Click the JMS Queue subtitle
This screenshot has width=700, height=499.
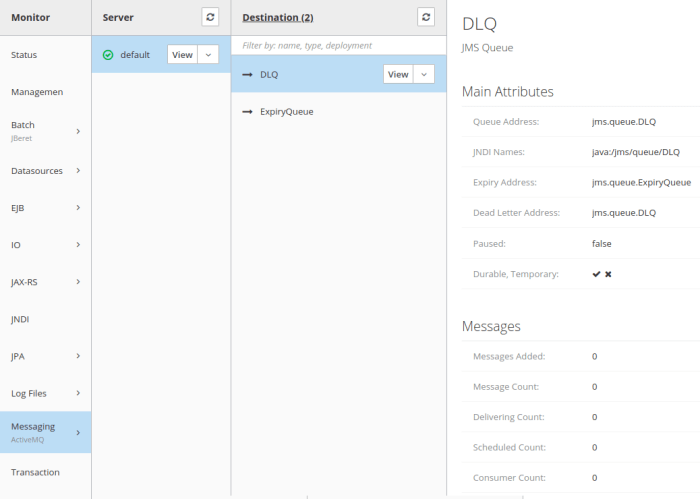488,48
